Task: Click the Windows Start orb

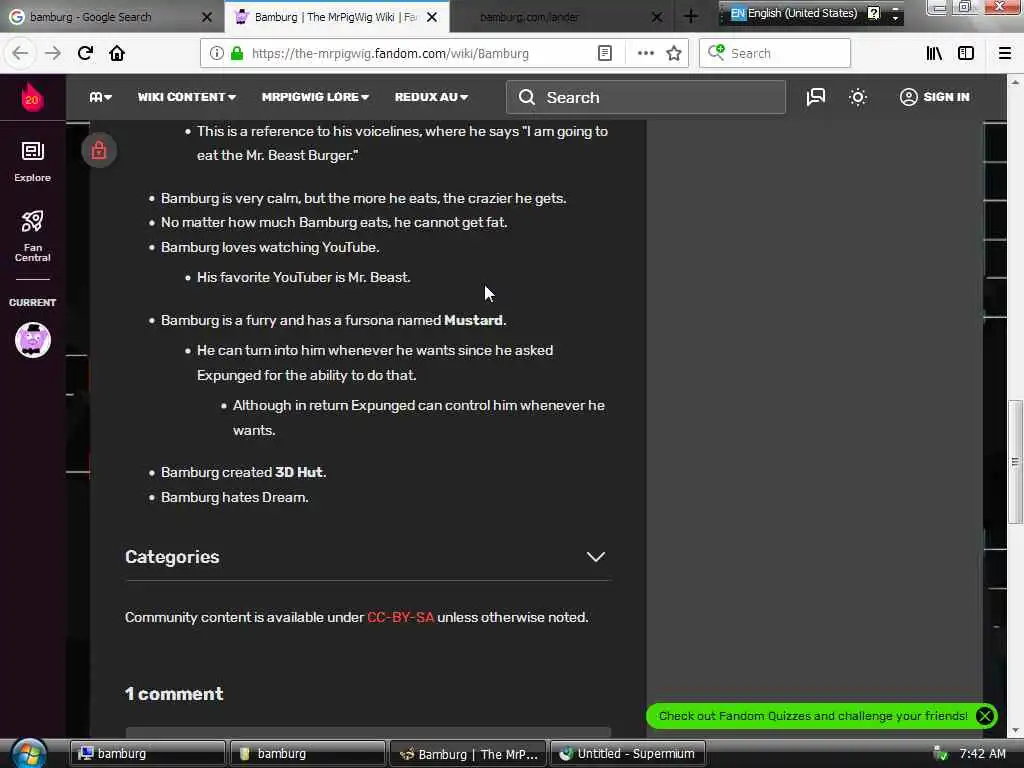Action: (x=29, y=754)
